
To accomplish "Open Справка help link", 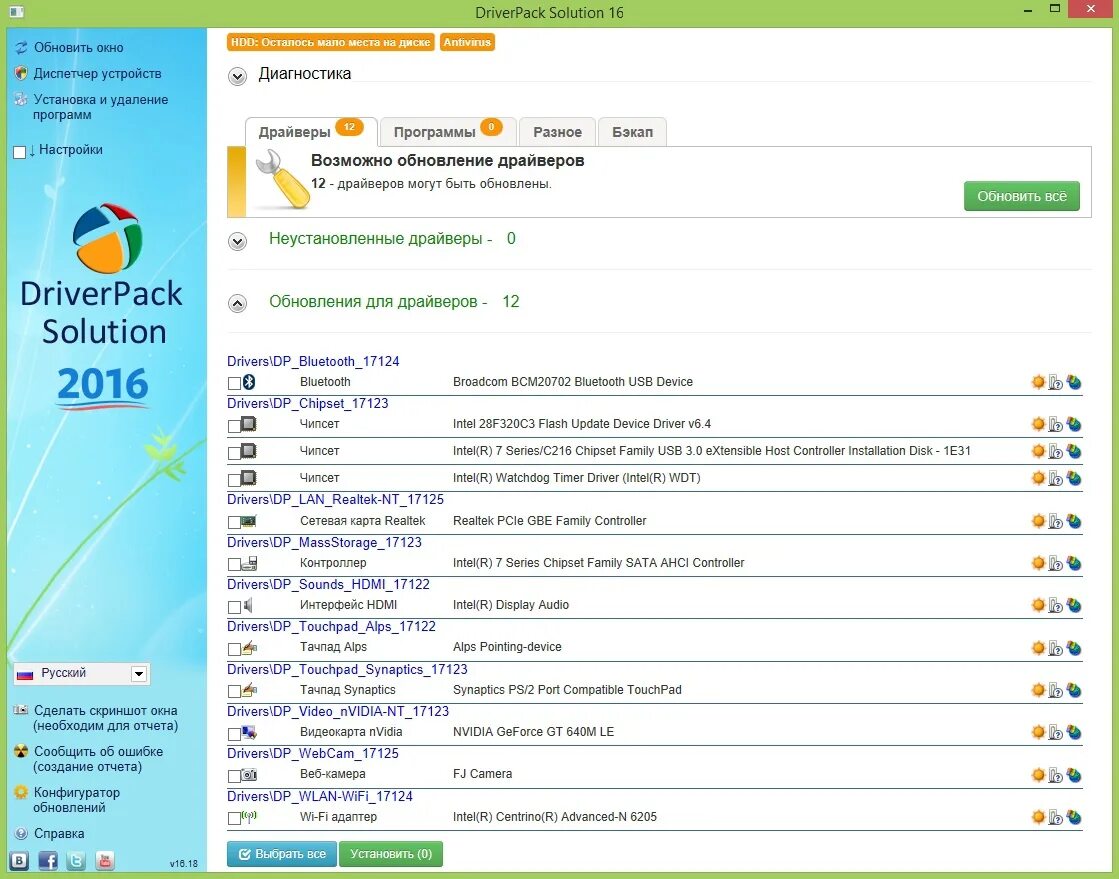I will point(59,833).
